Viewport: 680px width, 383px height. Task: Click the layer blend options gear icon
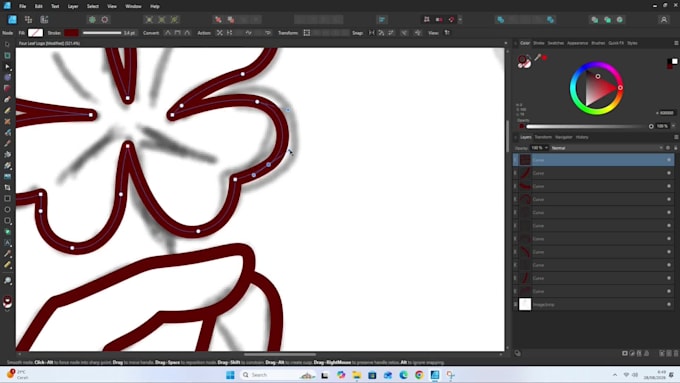pos(668,148)
